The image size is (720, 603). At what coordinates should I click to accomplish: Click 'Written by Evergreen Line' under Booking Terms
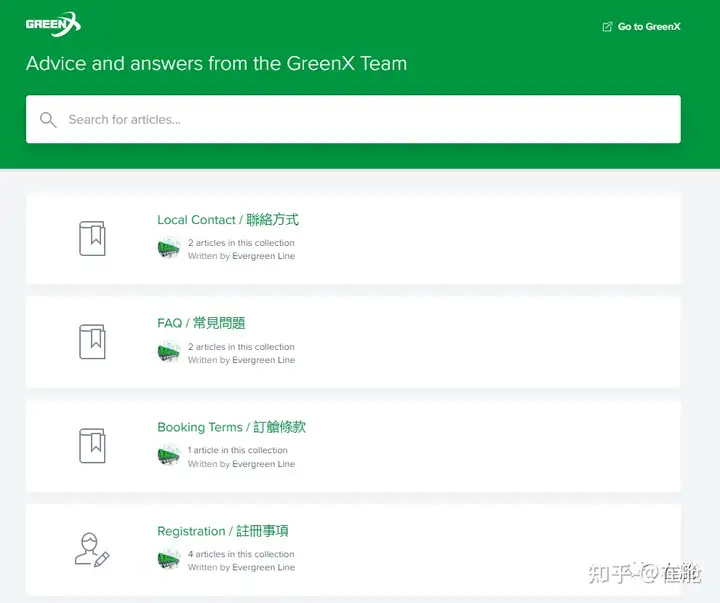[x=241, y=464]
